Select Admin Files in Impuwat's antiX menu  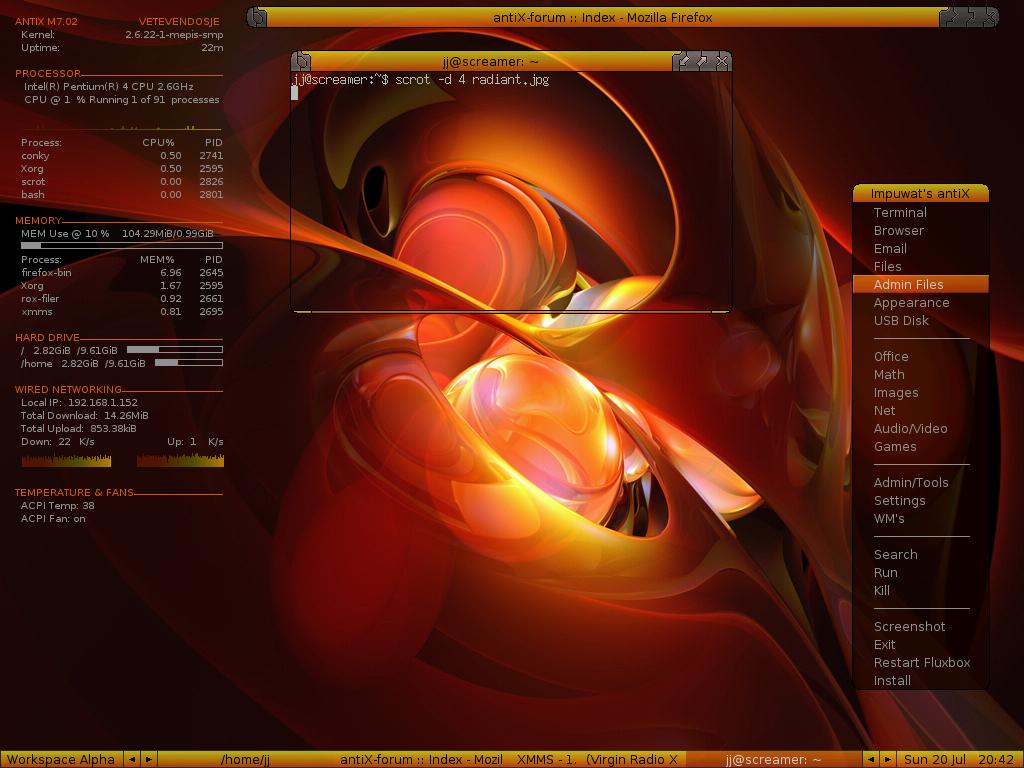coord(905,284)
